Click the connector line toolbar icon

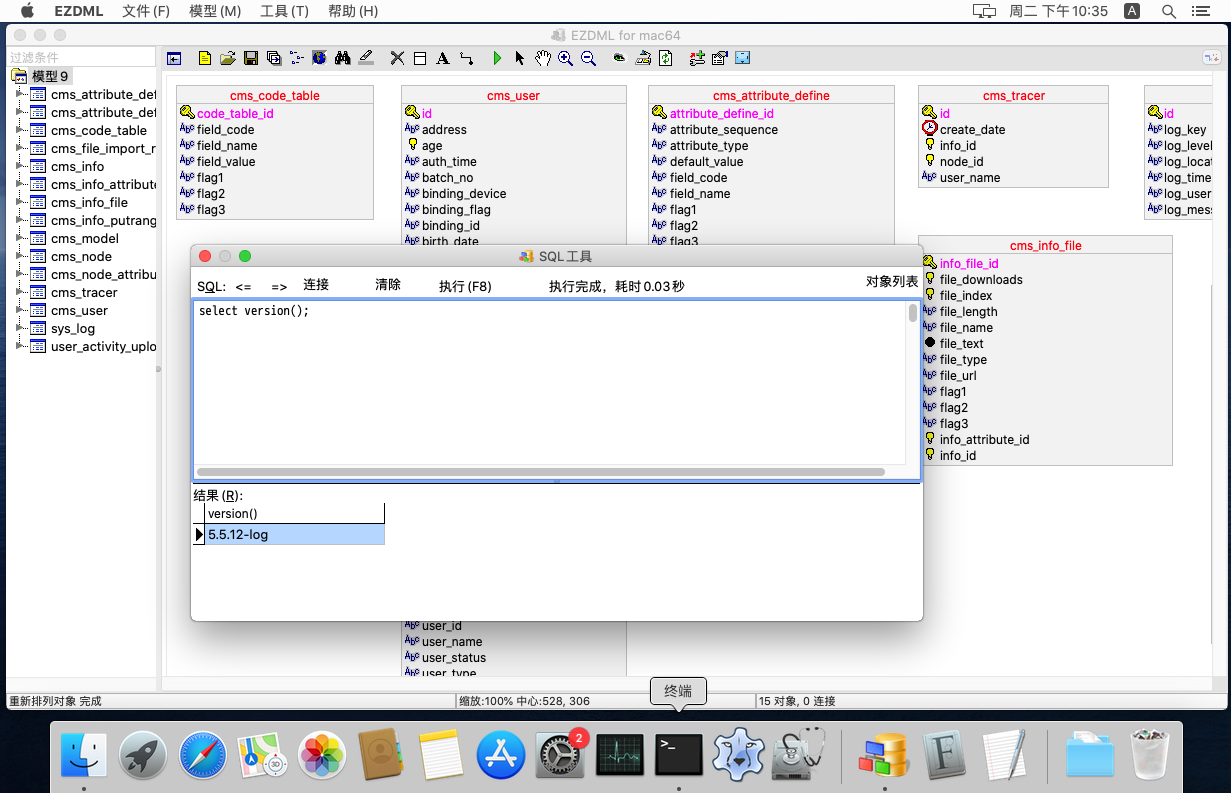point(466,59)
